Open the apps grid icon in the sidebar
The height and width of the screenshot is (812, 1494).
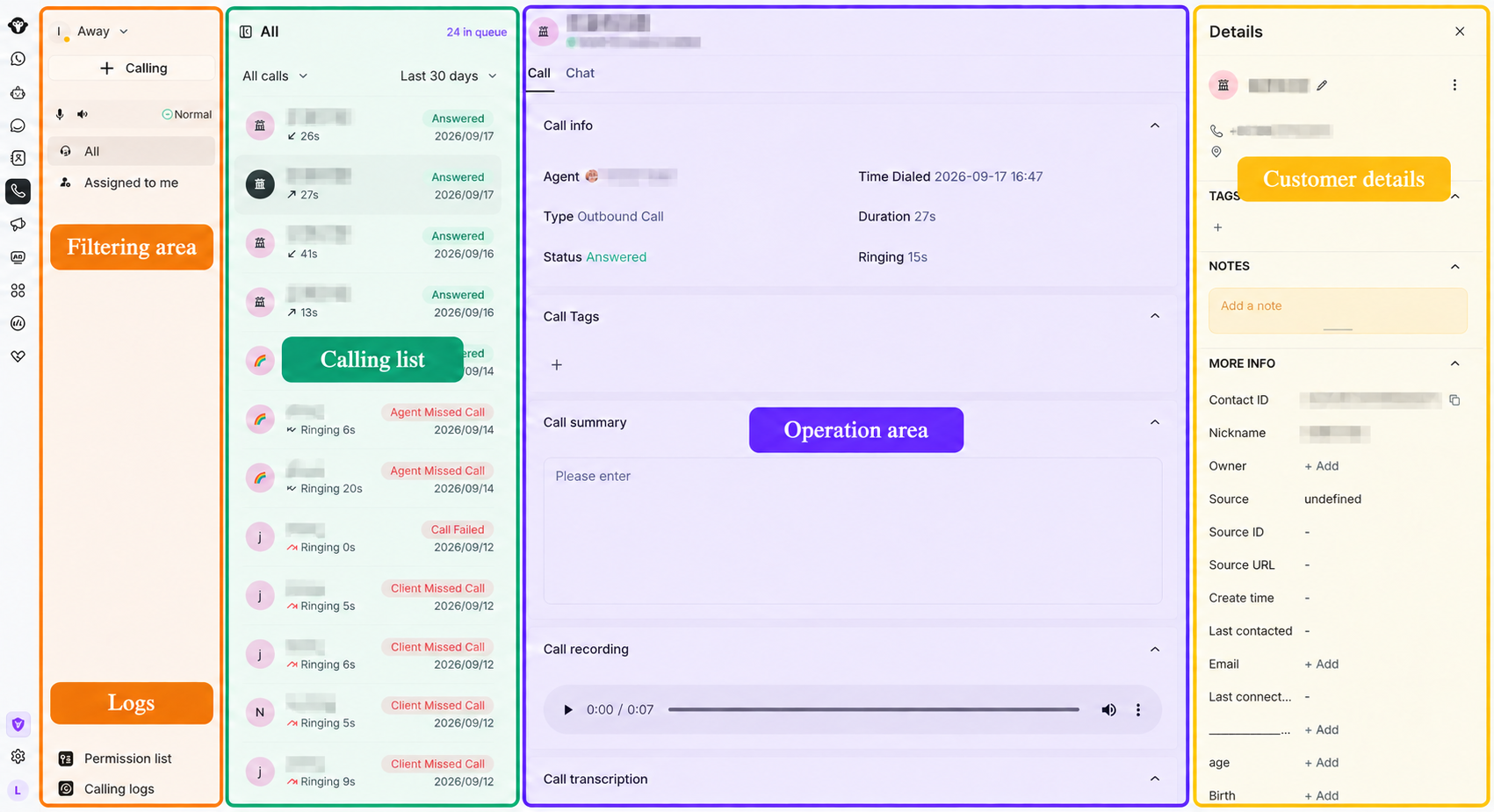(x=18, y=291)
